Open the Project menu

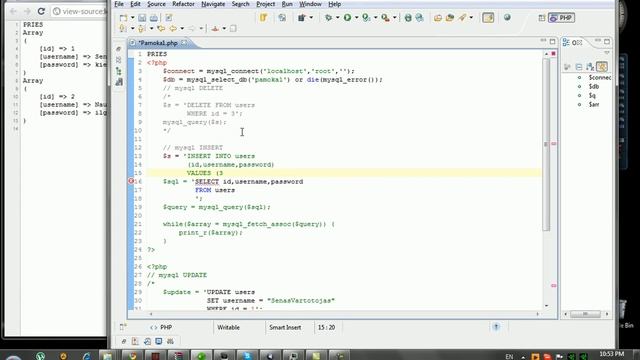[x=265, y=4]
